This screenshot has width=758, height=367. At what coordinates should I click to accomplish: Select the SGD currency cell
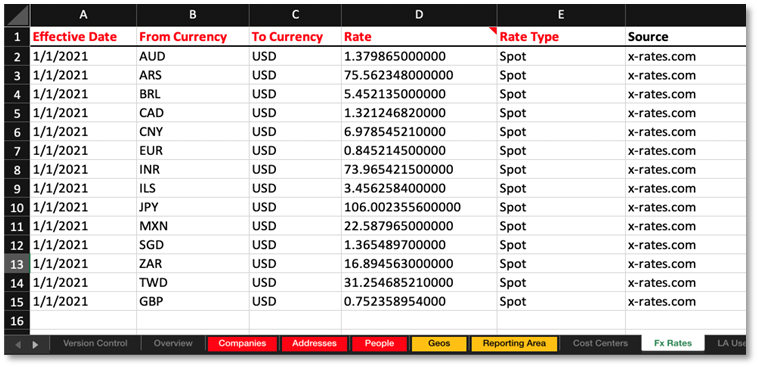coord(193,245)
